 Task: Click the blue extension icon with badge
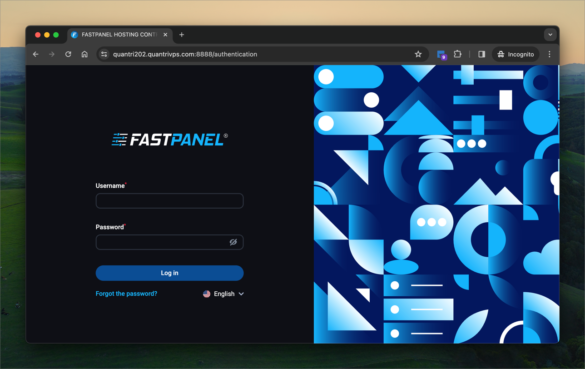pos(441,55)
